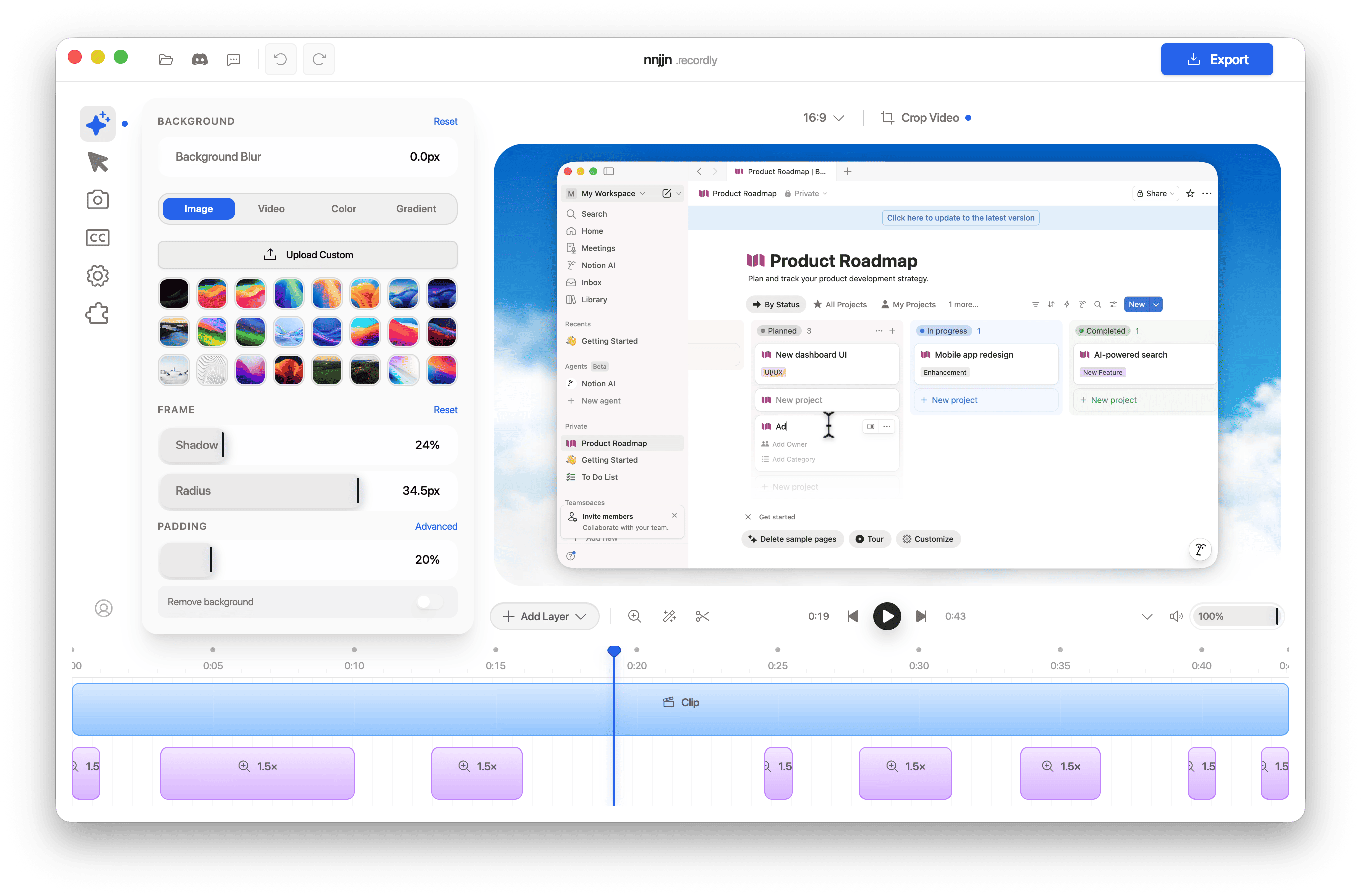This screenshot has height=896, width=1361.
Task: Open the feedback chat bubble icon
Action: coord(233,59)
